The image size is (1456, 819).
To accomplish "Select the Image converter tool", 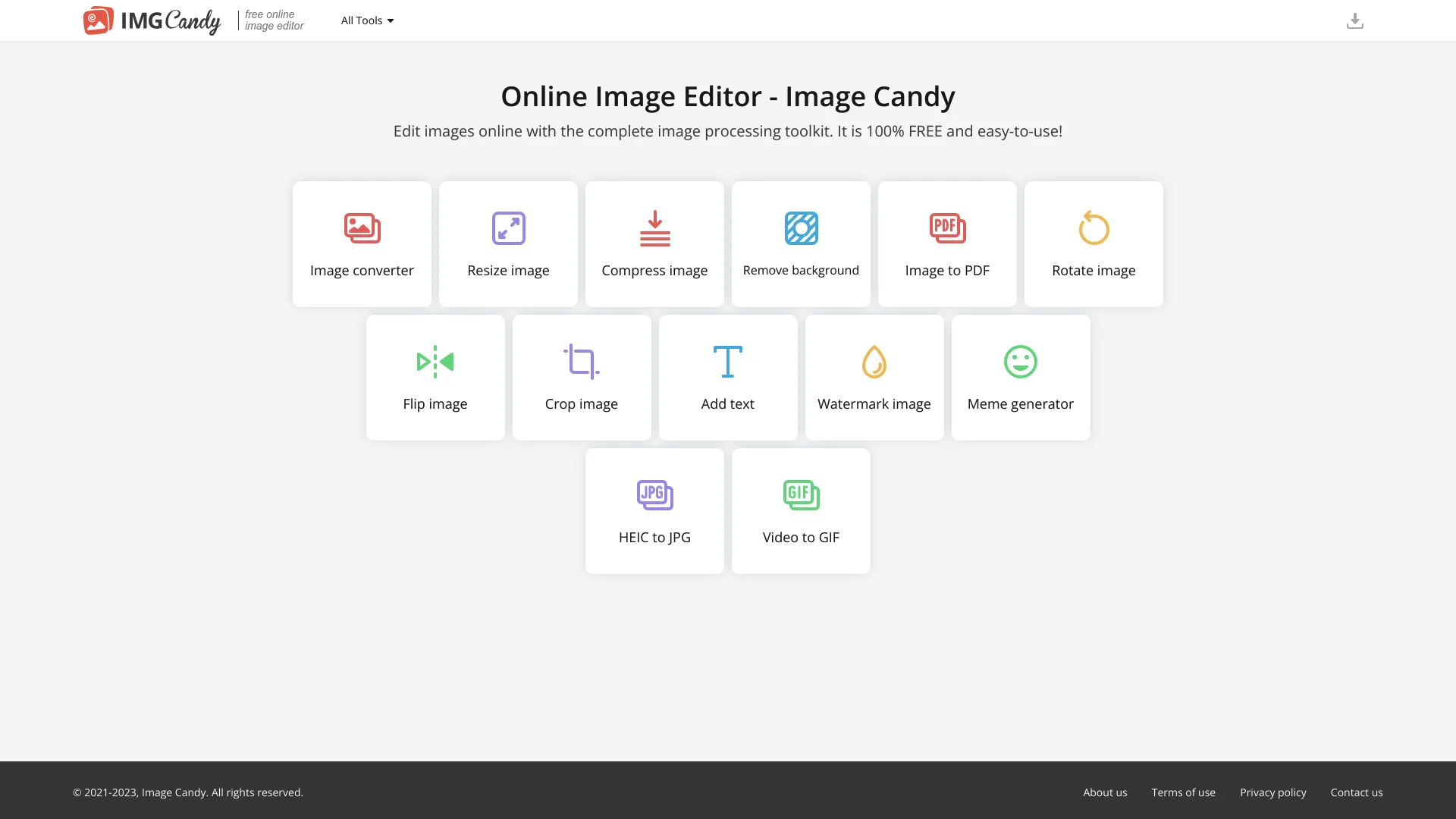I will [362, 243].
